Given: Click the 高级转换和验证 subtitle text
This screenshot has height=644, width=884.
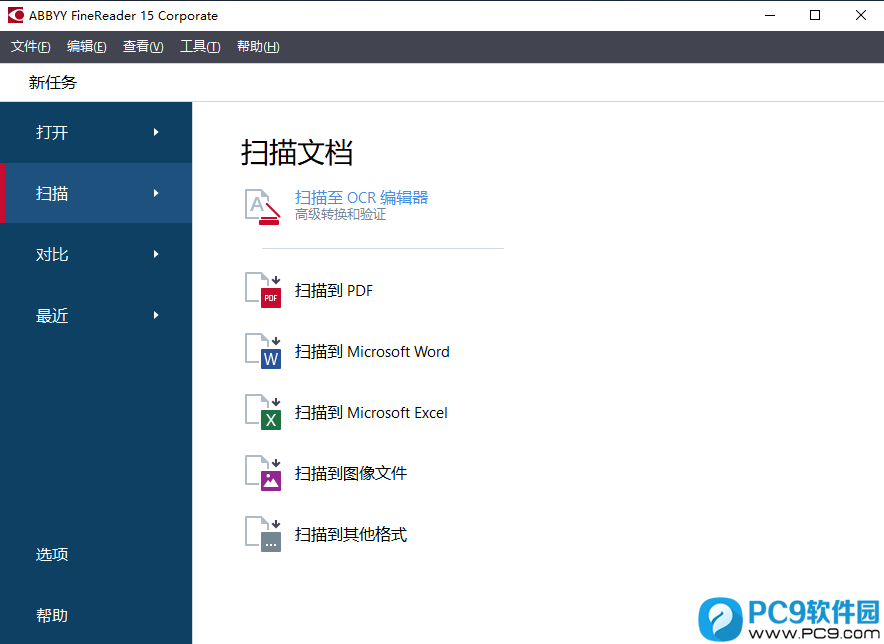Looking at the screenshot, I should (341, 214).
